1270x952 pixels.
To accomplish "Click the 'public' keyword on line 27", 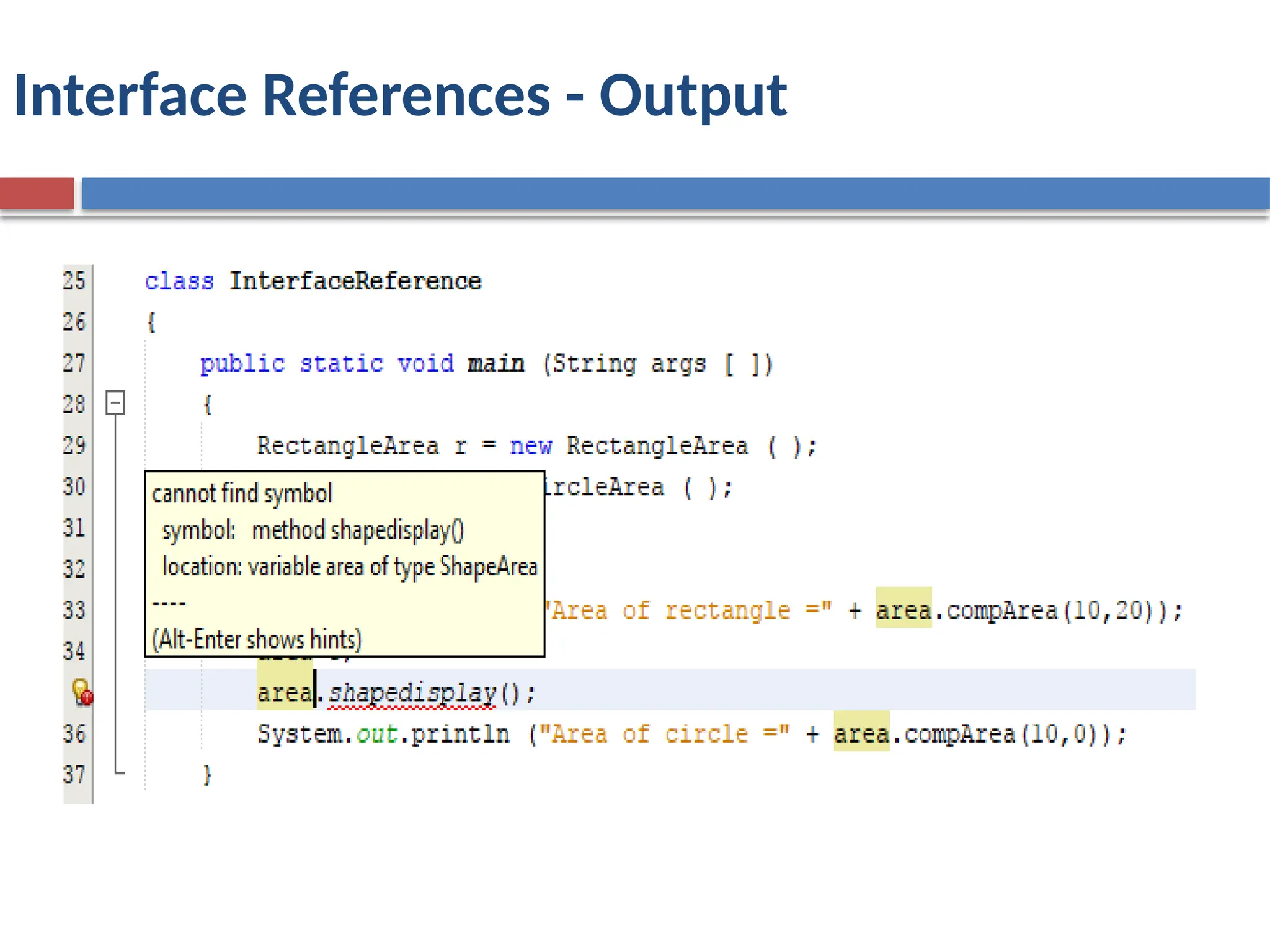I will [242, 364].
